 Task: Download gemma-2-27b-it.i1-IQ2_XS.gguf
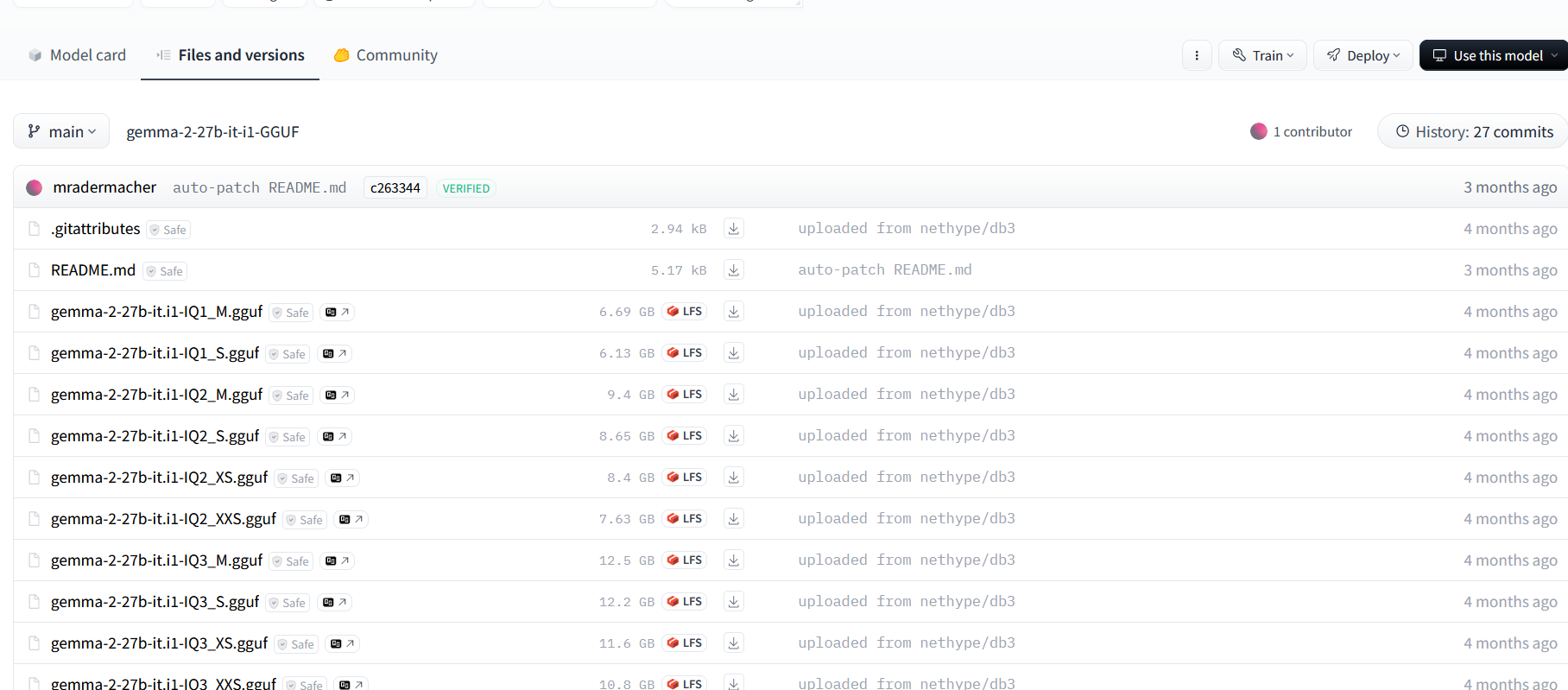coord(733,478)
